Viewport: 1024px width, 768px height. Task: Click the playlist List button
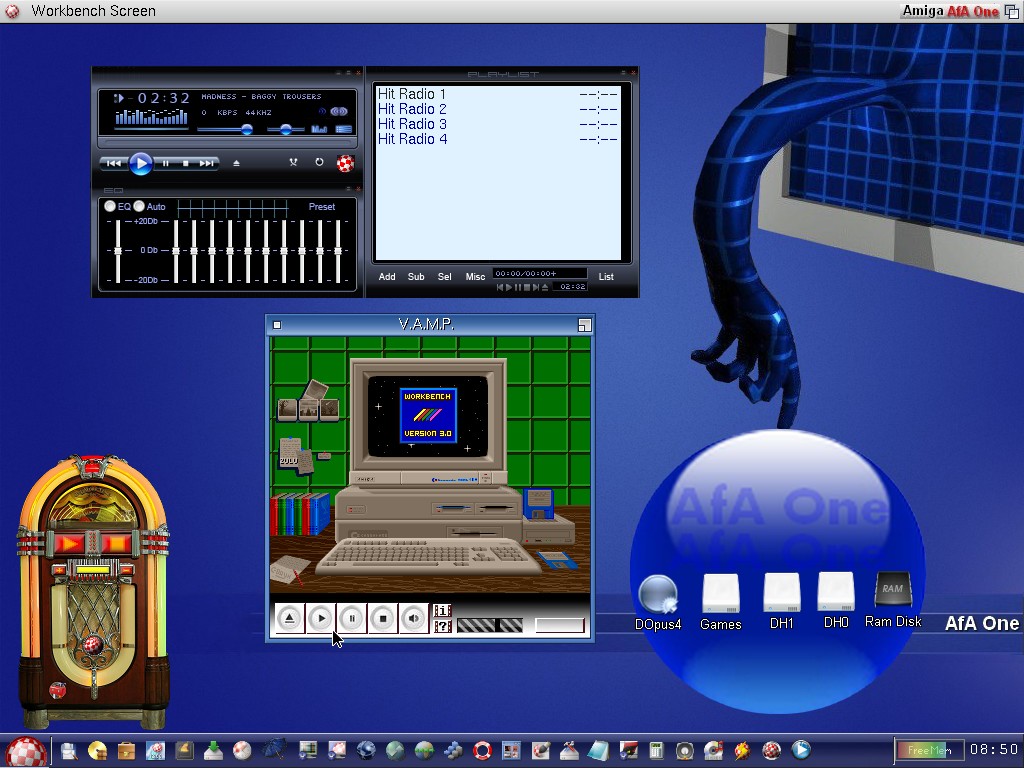tap(606, 277)
